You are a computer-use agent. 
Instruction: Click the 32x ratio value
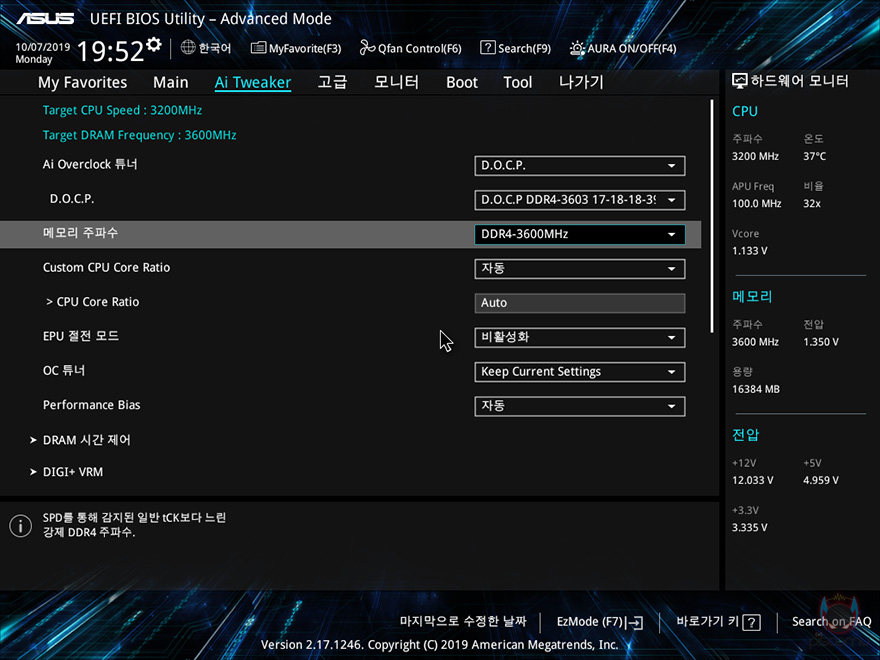[x=812, y=204]
